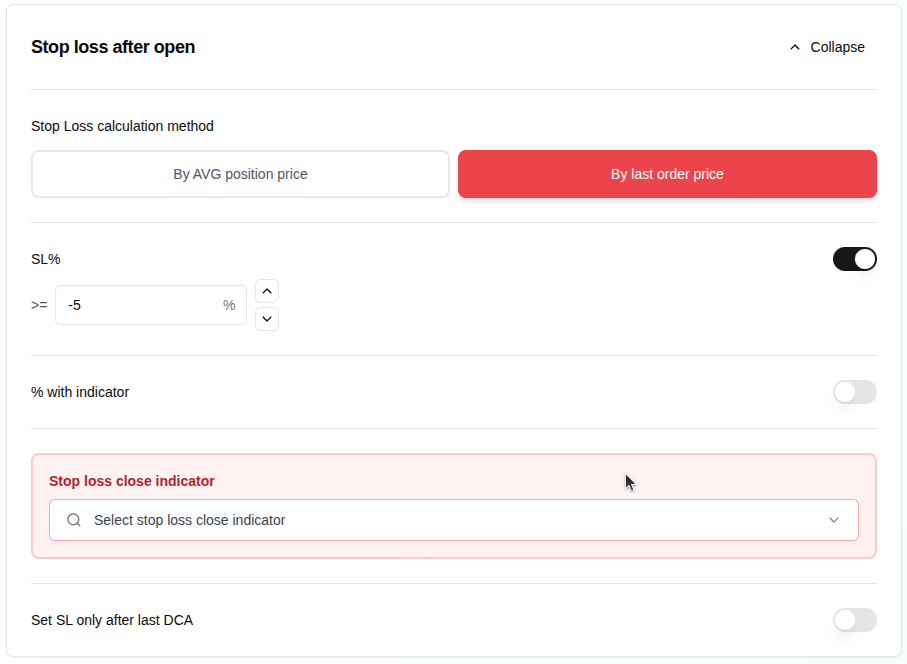Click the chevron on the indicator selector
This screenshot has height=664, width=907.
point(834,520)
